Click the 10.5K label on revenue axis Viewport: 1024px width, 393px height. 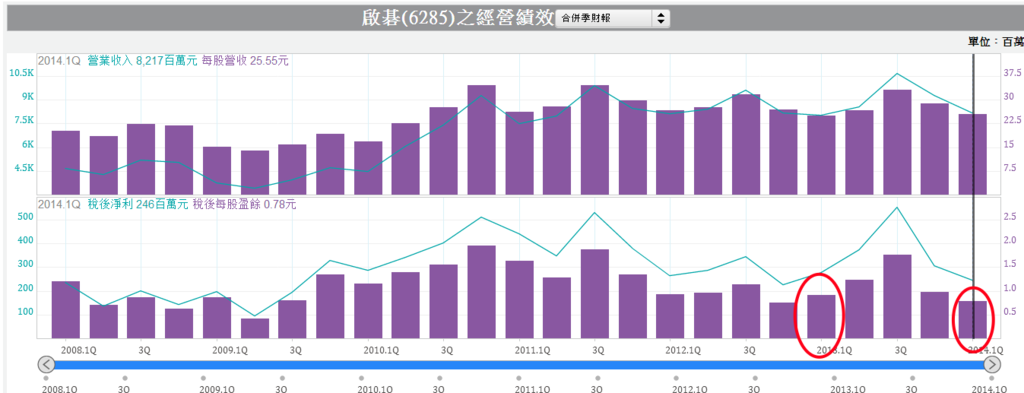click(x=22, y=73)
